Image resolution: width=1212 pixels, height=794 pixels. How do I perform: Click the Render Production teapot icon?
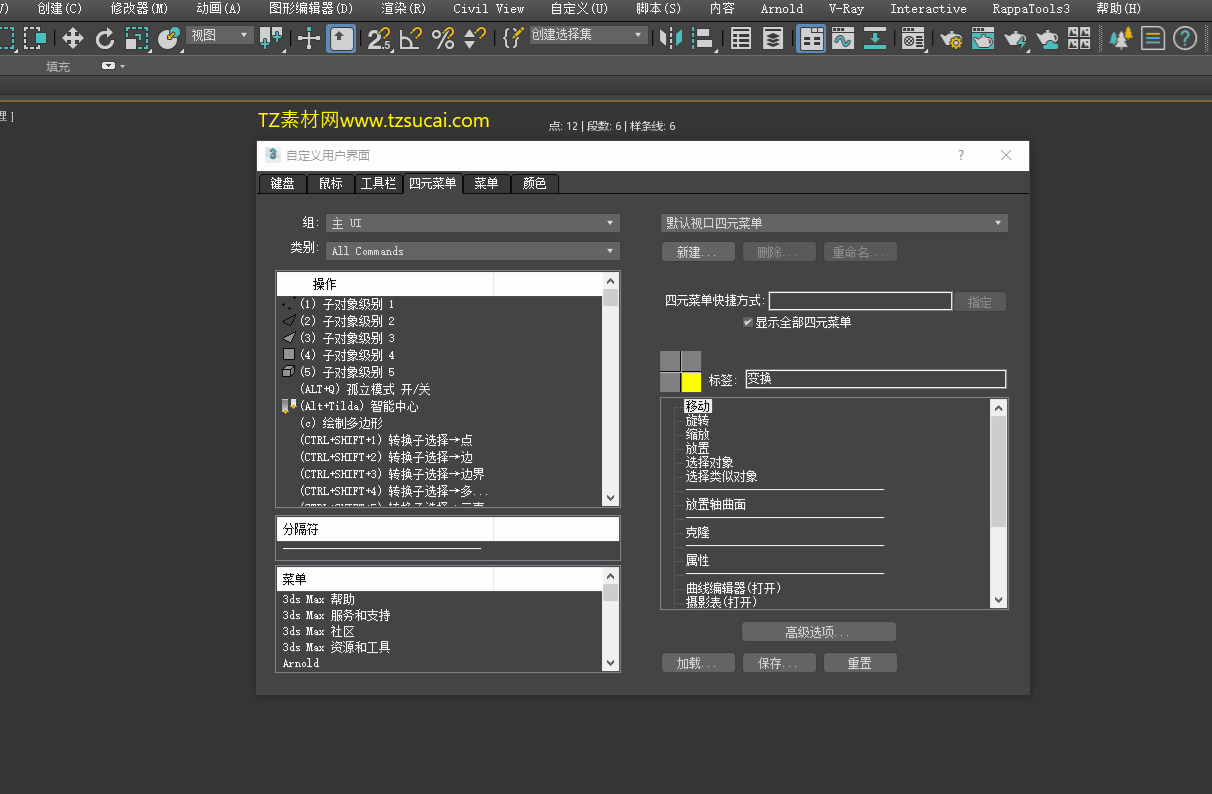click(x=1016, y=39)
